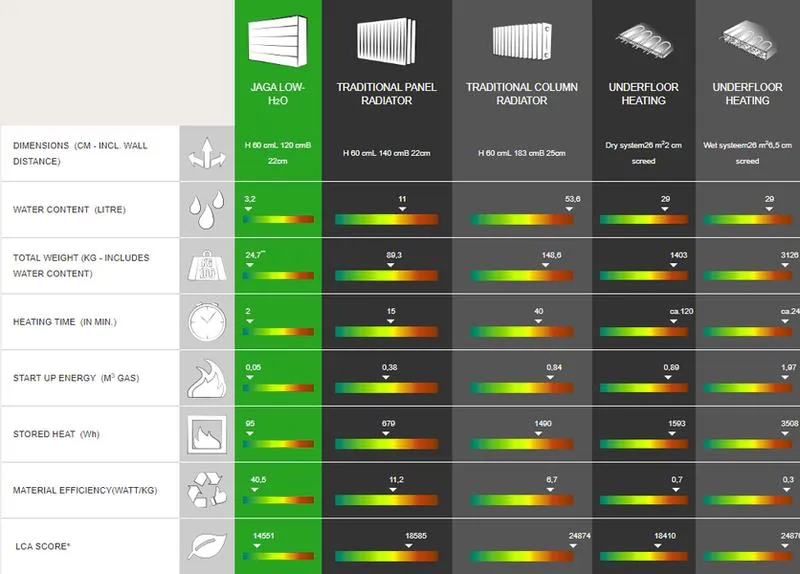Click the dry system underfloor heating image

(644, 42)
